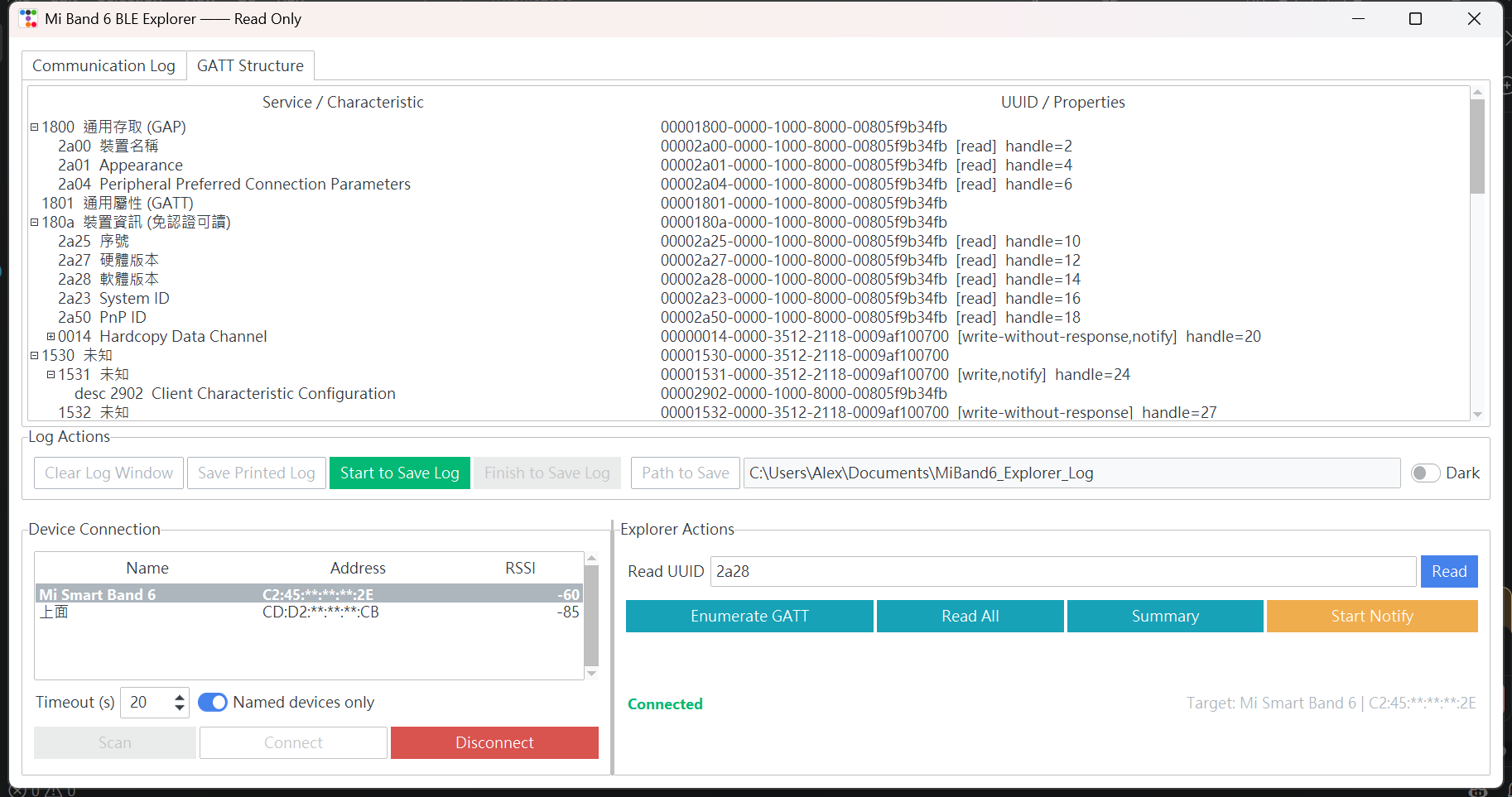Click the Connected status text
Image resolution: width=1512 pixels, height=797 pixels.
point(665,703)
